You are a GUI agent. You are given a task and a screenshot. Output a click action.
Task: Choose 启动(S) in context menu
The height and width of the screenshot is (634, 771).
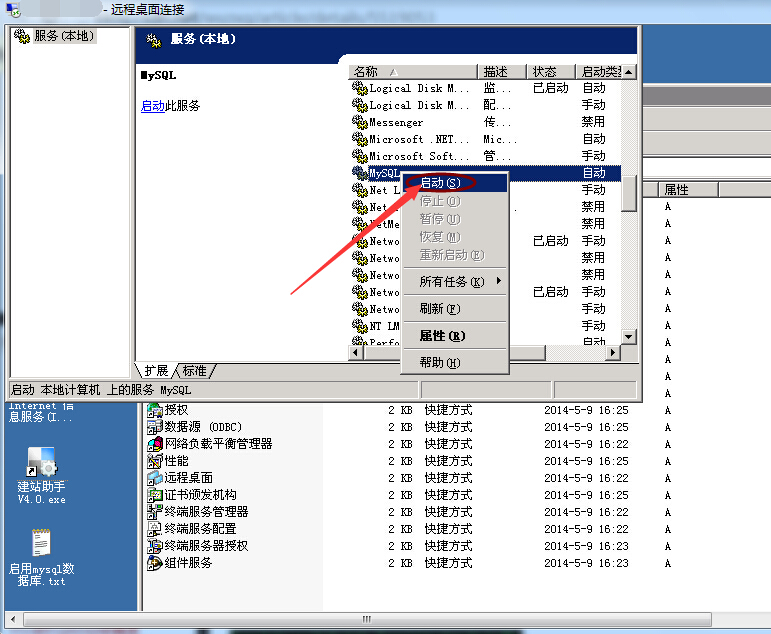click(455, 183)
